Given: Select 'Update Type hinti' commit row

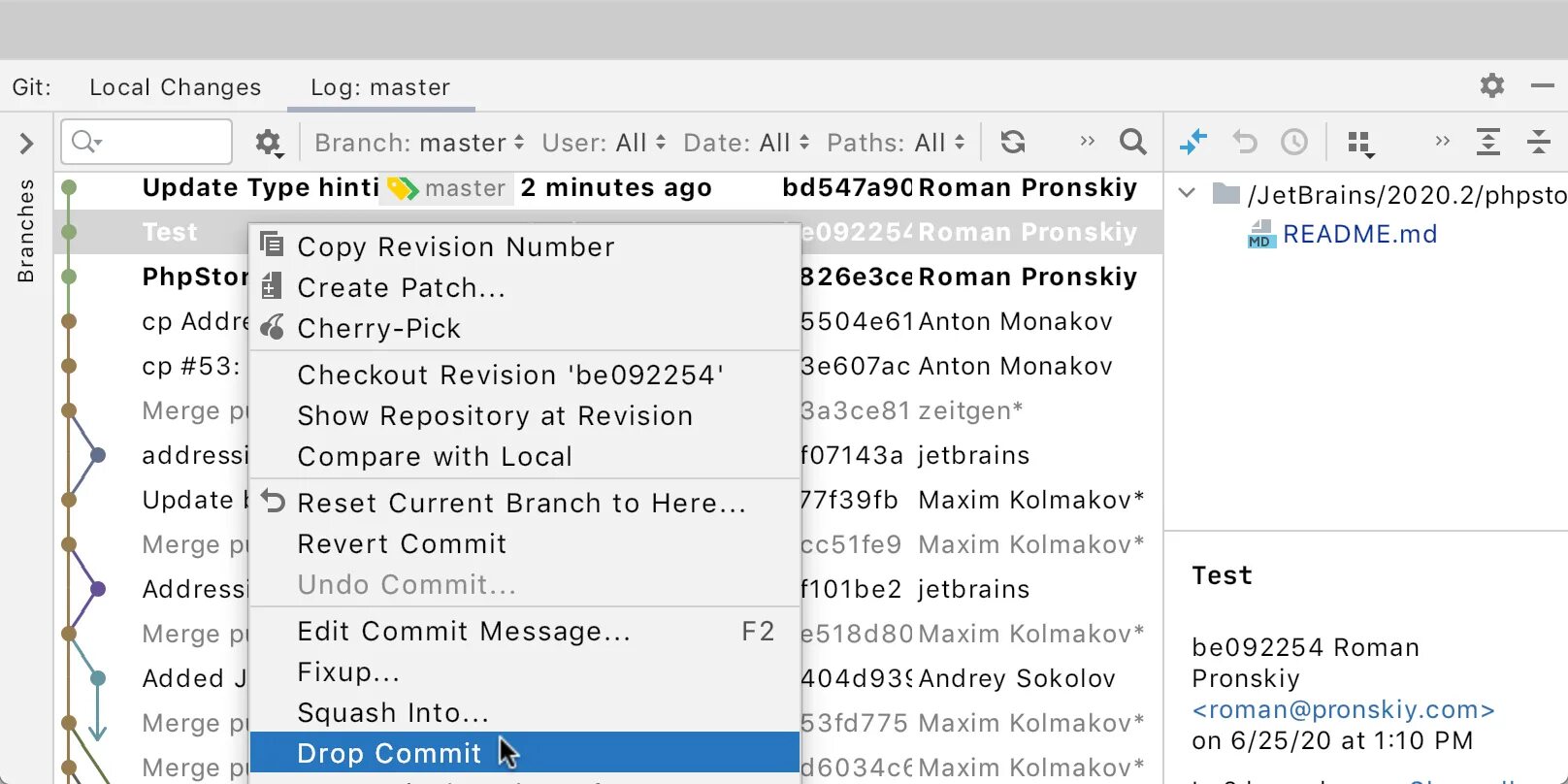Looking at the screenshot, I should tap(608, 187).
